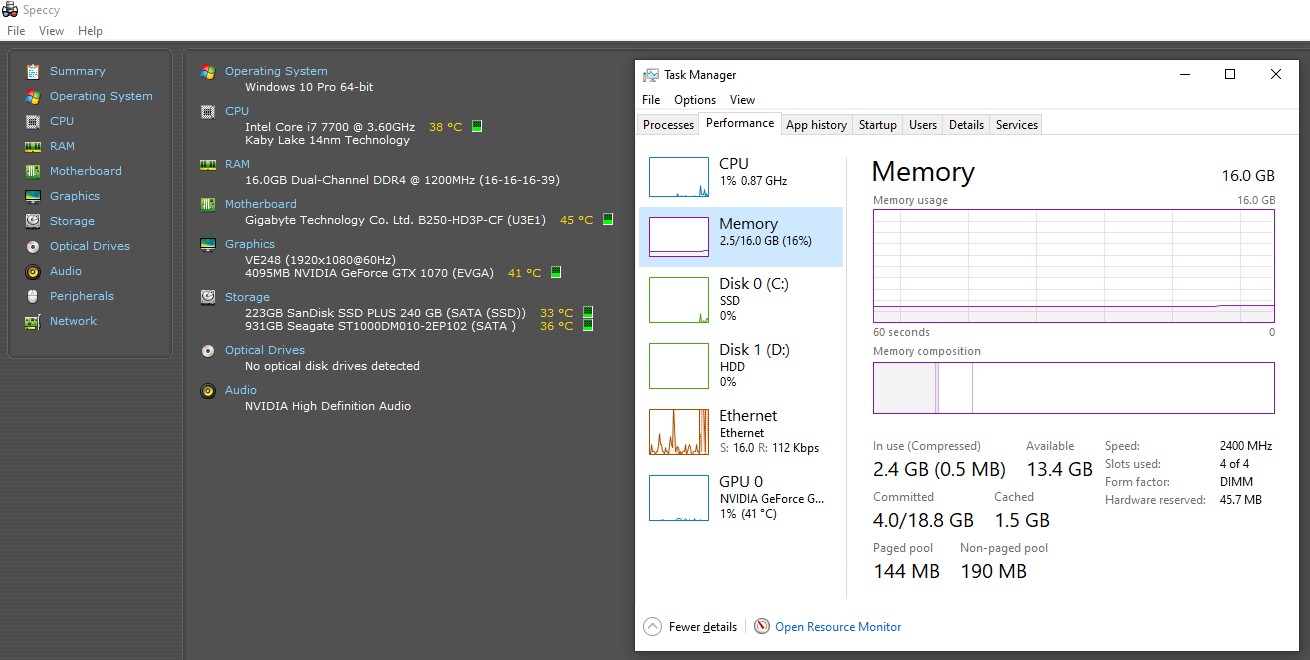Open the Services tab
This screenshot has width=1310, height=660.
click(1017, 125)
